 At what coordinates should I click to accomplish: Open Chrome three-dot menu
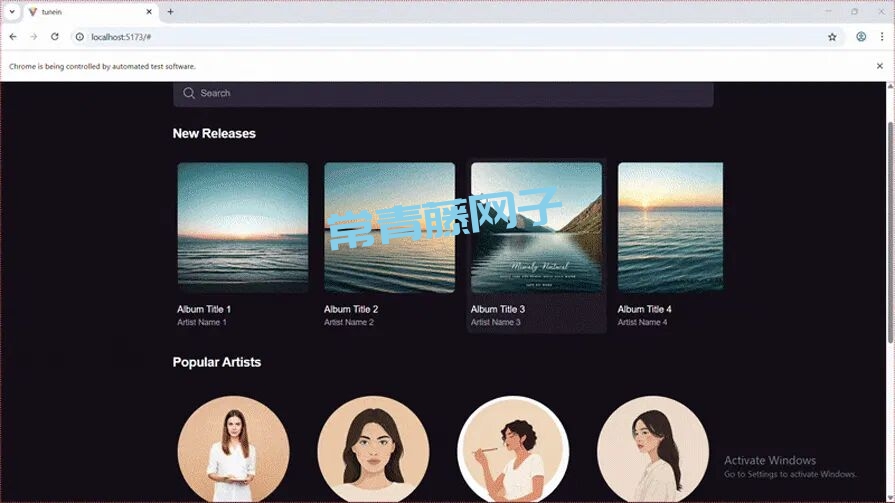pyautogui.click(x=882, y=37)
